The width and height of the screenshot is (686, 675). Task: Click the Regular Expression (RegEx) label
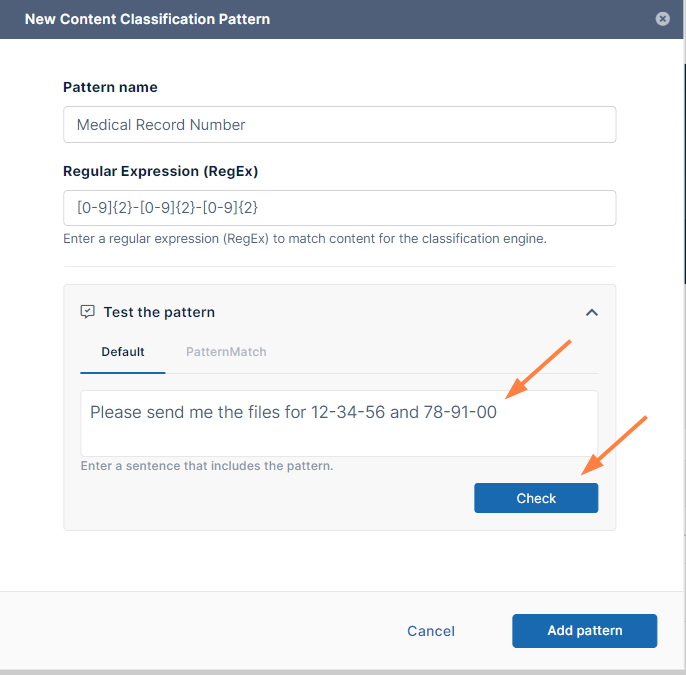[x=161, y=171]
